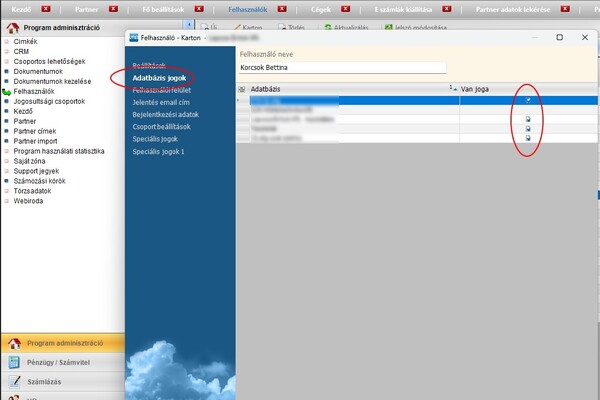This screenshot has height=400, width=600.
Task: Open Csoport beállítások section
Action: 161,127
